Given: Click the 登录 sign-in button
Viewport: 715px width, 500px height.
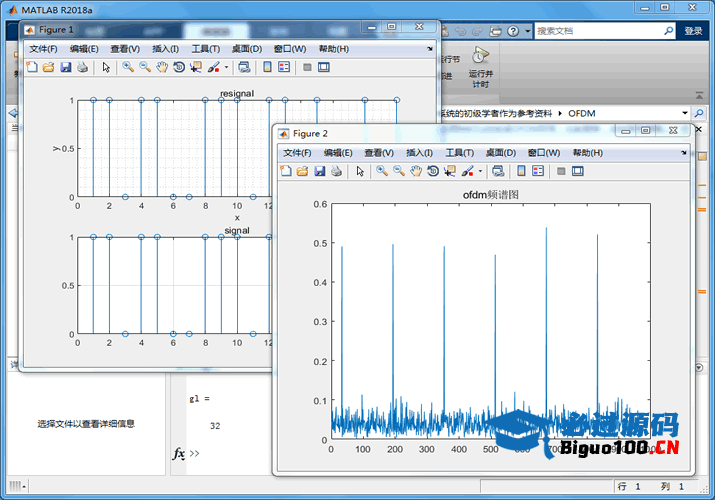Looking at the screenshot, I should tap(693, 31).
